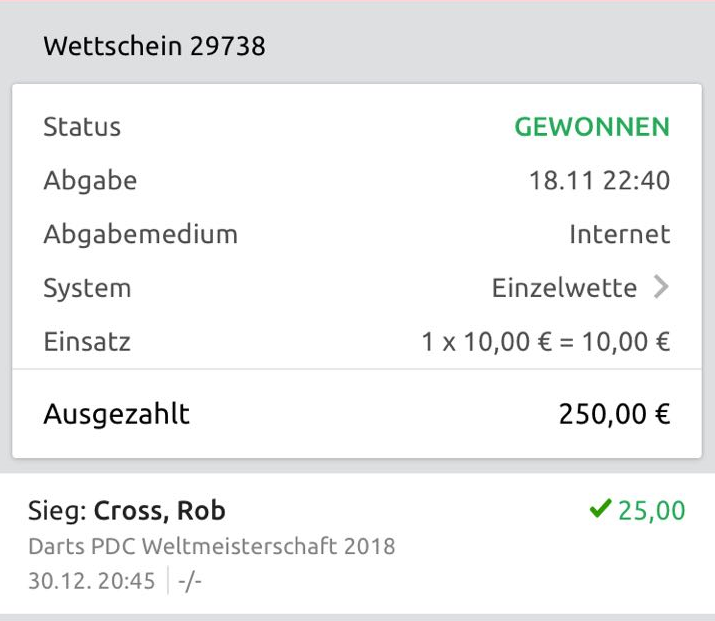Click the 25,00 odds value
This screenshot has height=621, width=715.
[652, 511]
